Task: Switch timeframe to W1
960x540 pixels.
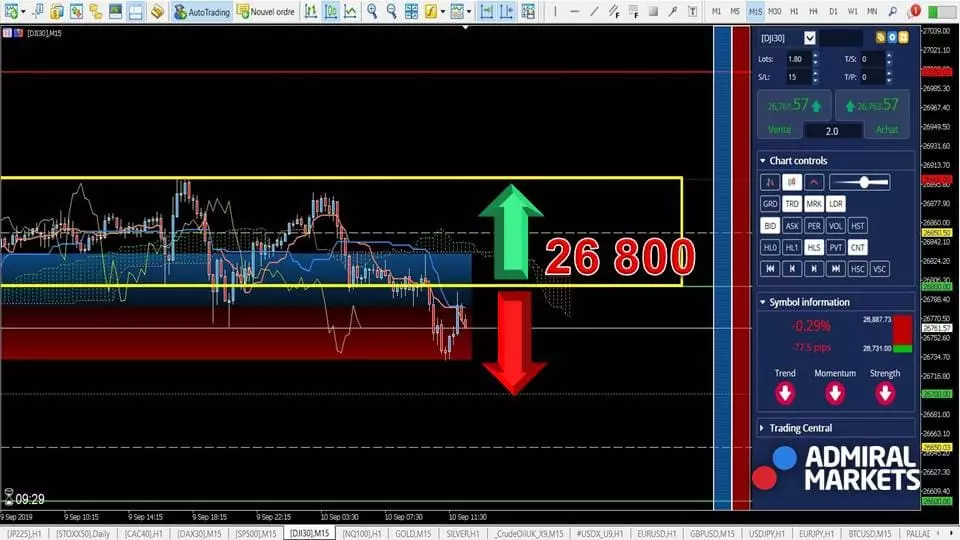Action: click(852, 11)
